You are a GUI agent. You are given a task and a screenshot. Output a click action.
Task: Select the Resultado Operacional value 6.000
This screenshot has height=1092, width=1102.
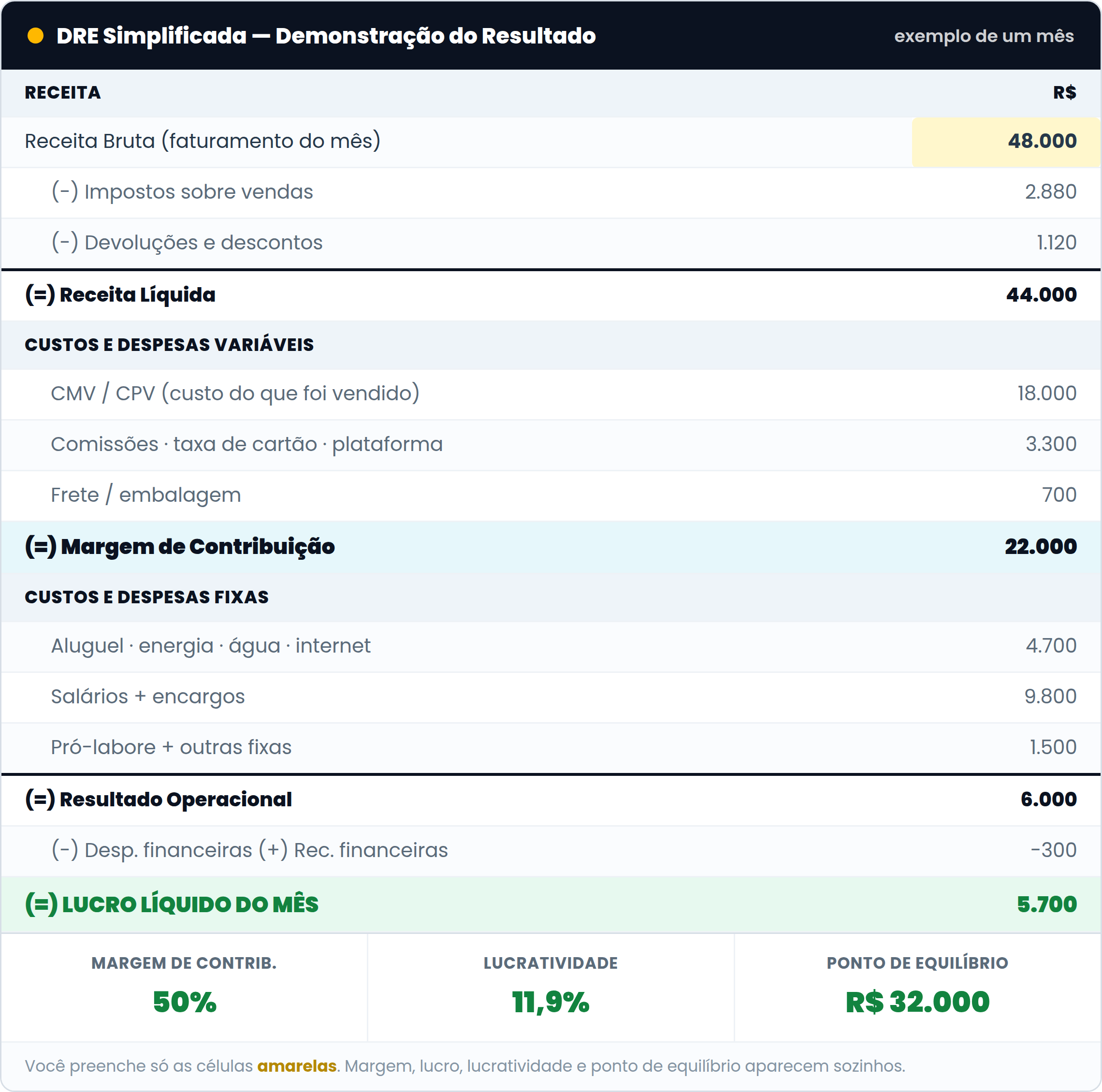point(1048,800)
